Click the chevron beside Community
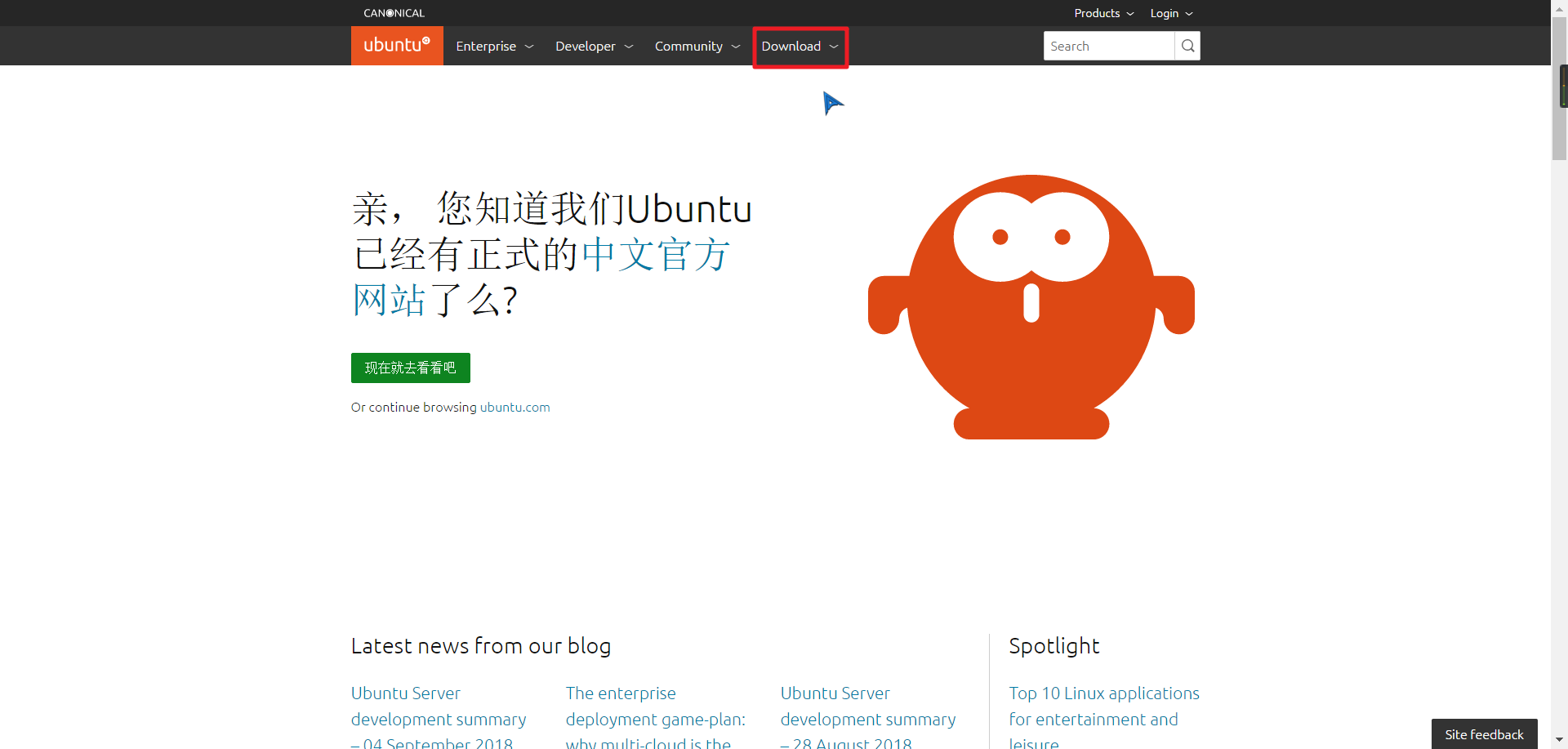Screen dimensions: 1568x749 (736, 47)
